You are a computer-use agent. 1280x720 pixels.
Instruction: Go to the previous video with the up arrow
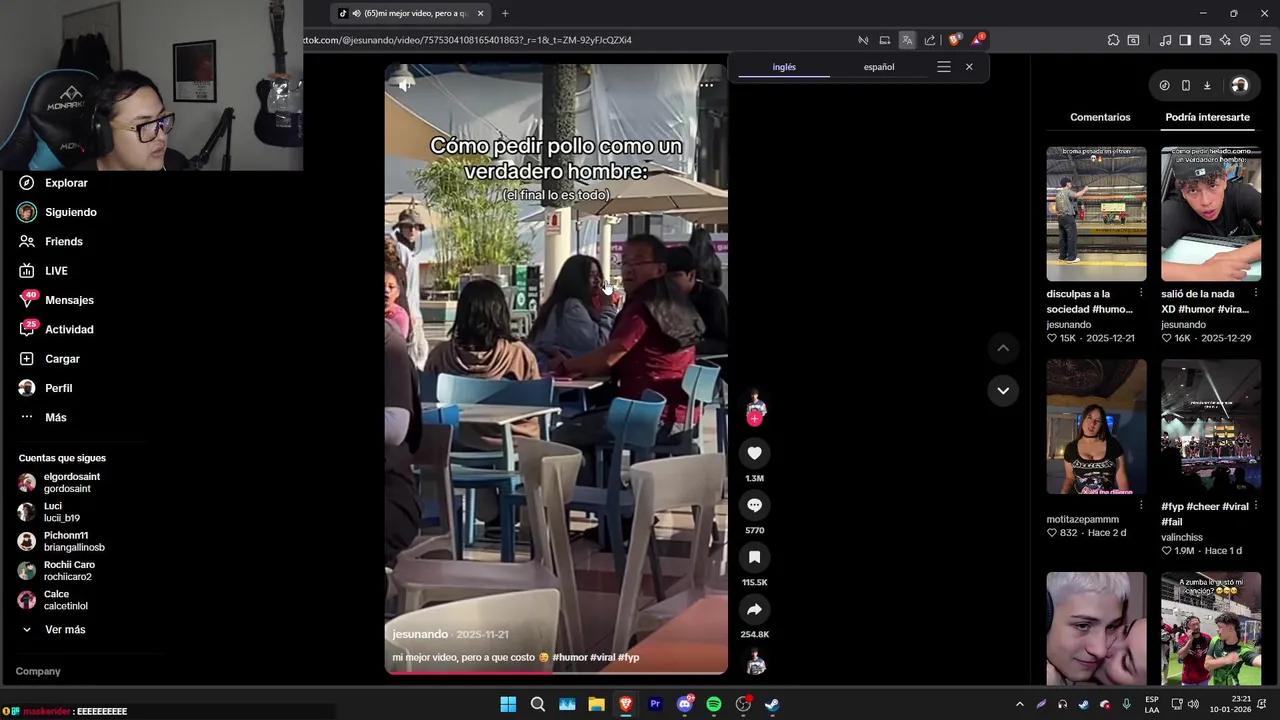[x=1003, y=348]
